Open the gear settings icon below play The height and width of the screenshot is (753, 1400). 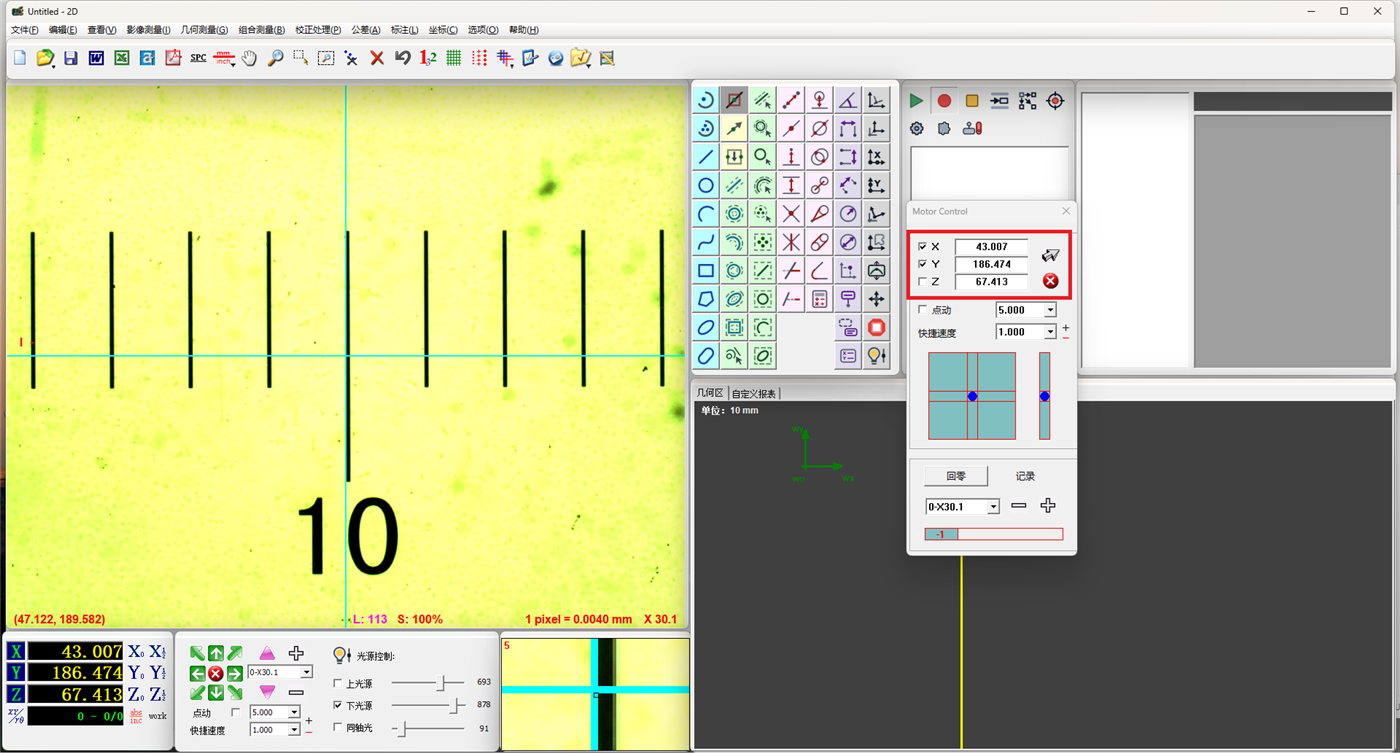[916, 129]
